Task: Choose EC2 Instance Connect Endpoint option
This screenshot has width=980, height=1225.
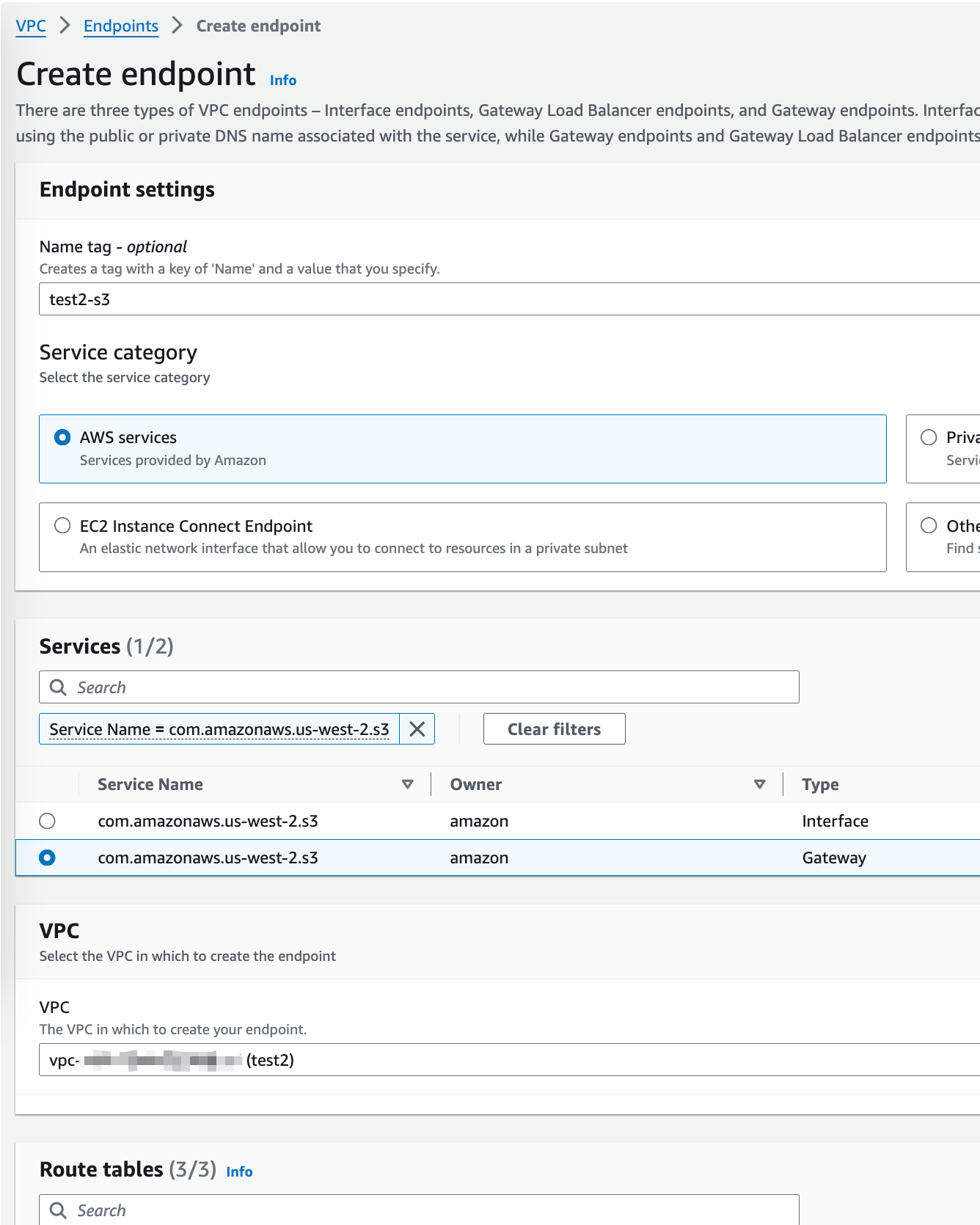Action: point(63,526)
